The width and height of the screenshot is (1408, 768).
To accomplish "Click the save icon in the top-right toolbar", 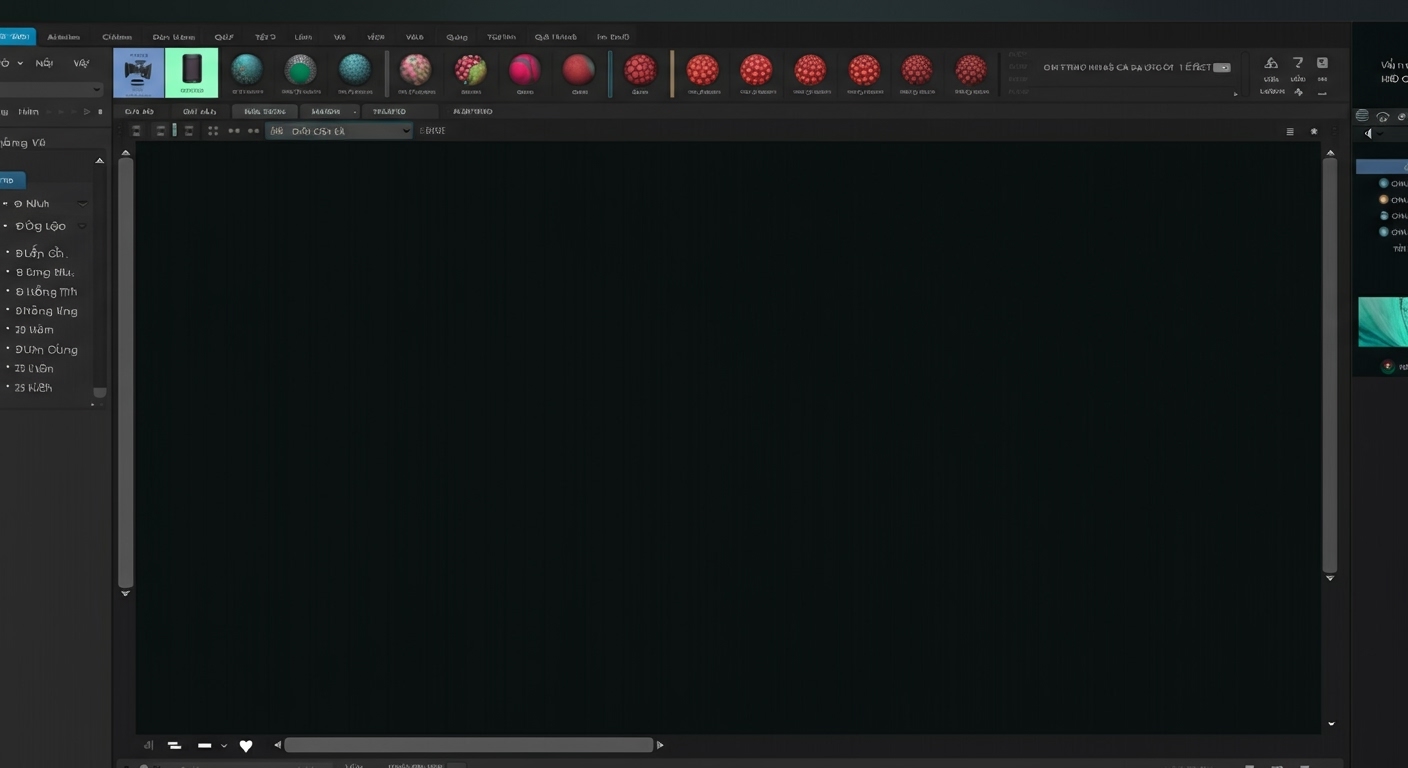I will (x=1322, y=63).
